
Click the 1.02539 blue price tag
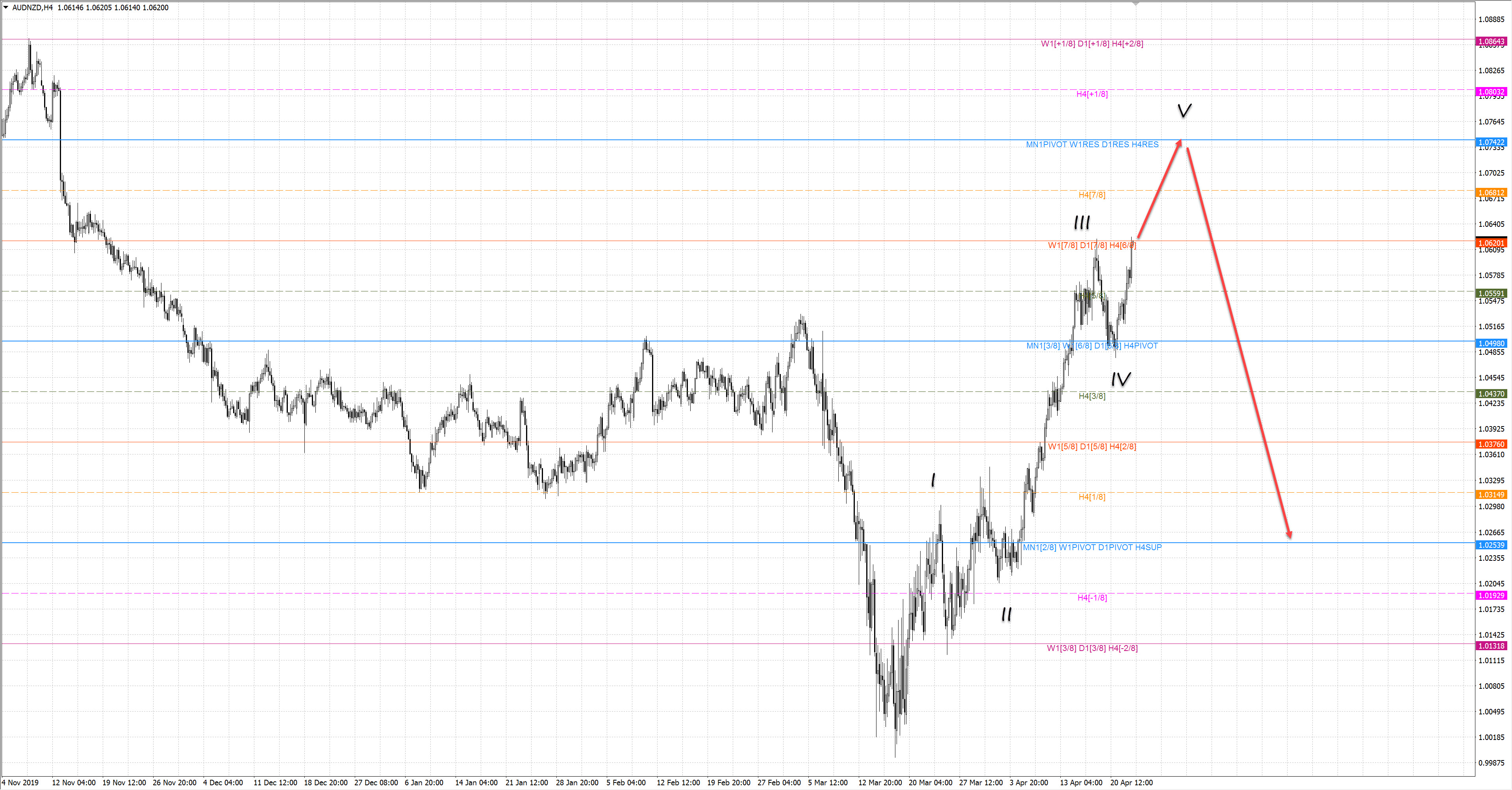click(1491, 545)
